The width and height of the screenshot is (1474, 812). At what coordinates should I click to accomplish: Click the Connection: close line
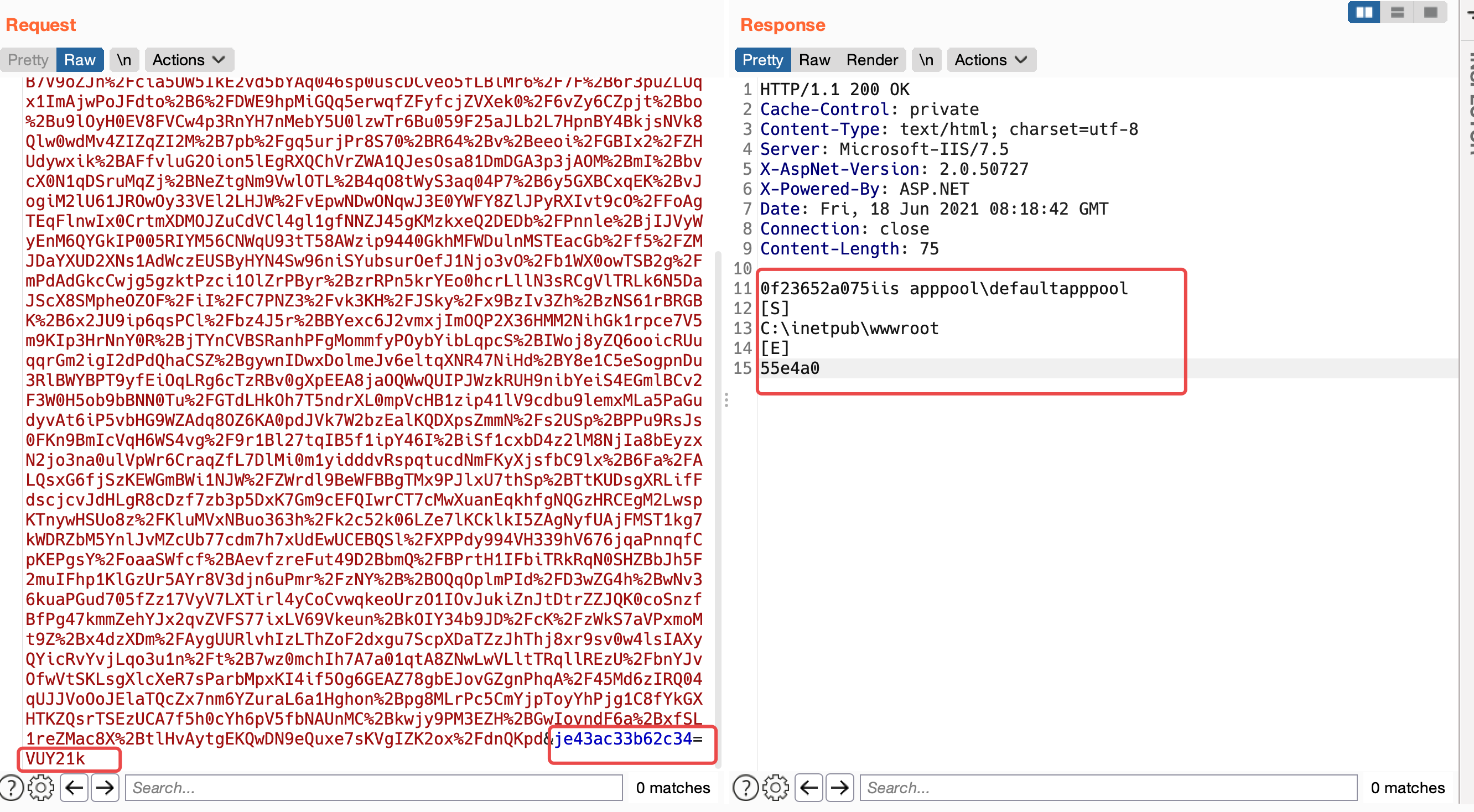click(844, 229)
